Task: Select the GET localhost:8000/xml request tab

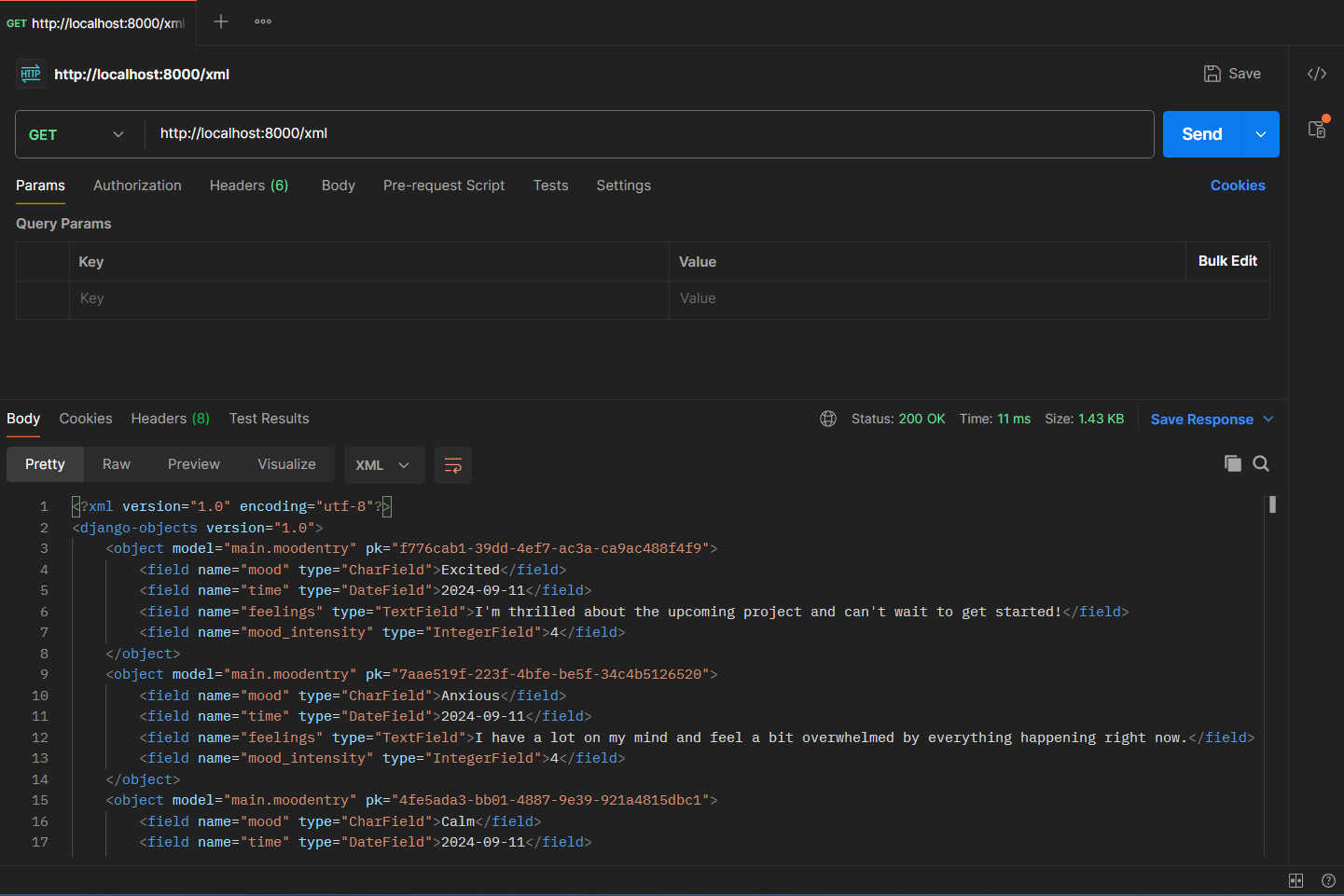Action: [x=96, y=23]
